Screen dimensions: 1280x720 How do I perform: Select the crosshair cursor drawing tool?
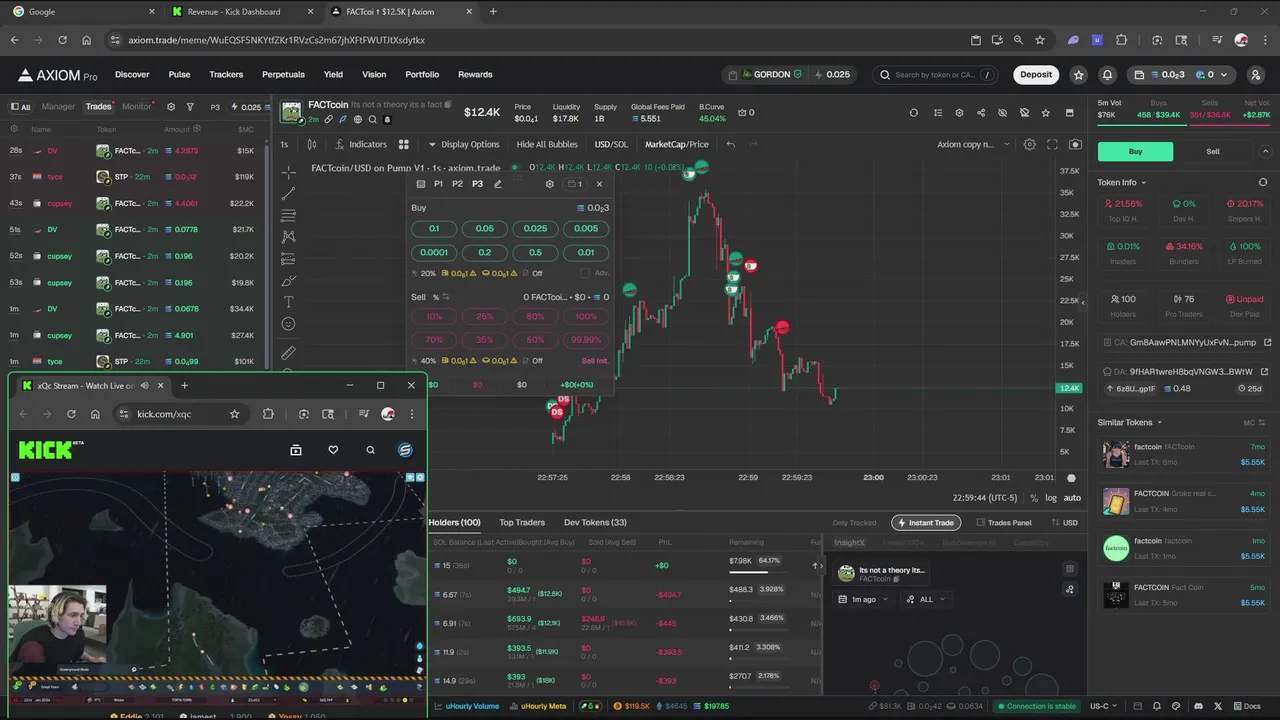(x=289, y=172)
